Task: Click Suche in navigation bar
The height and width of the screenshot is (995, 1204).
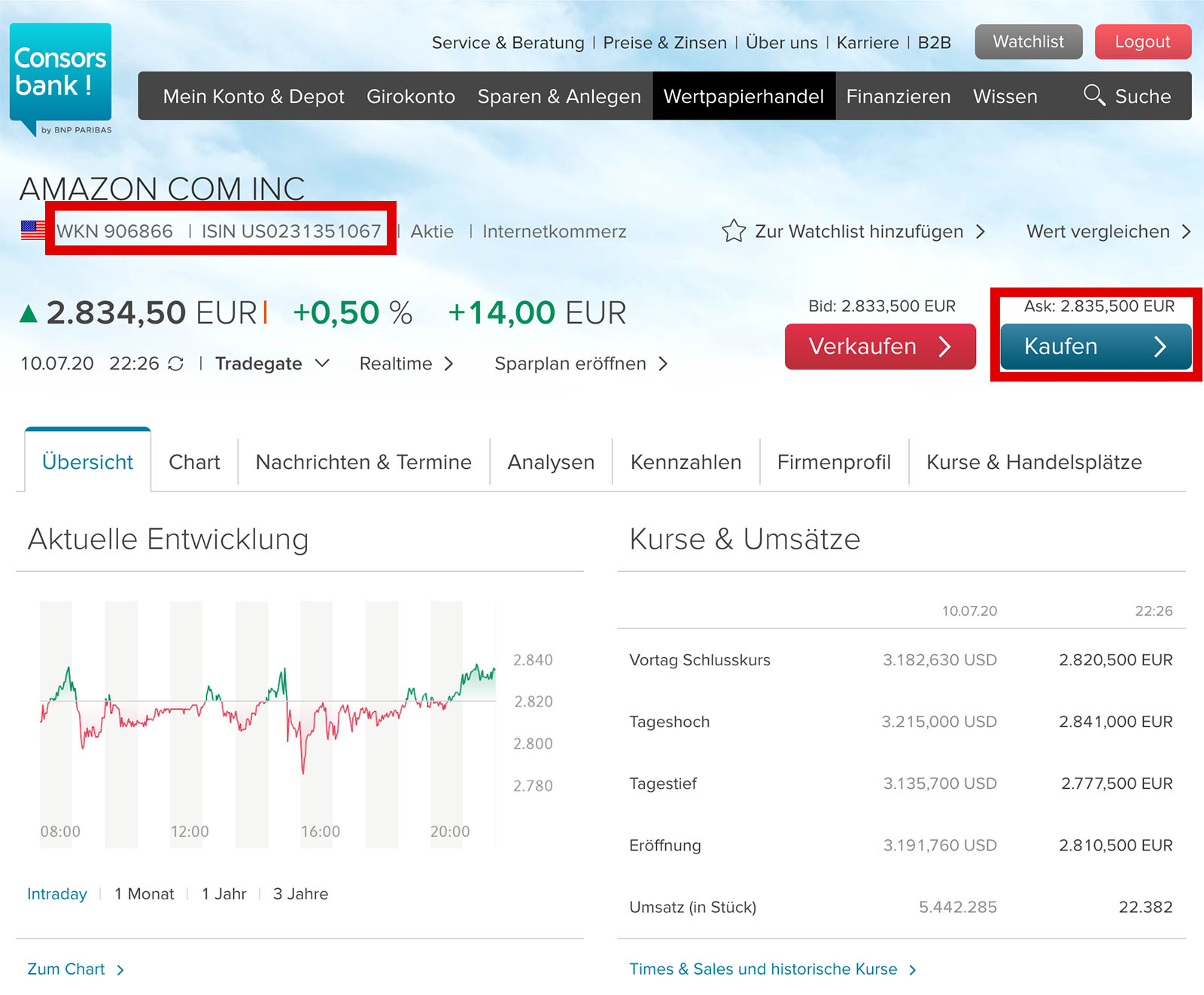Action: [1127, 96]
